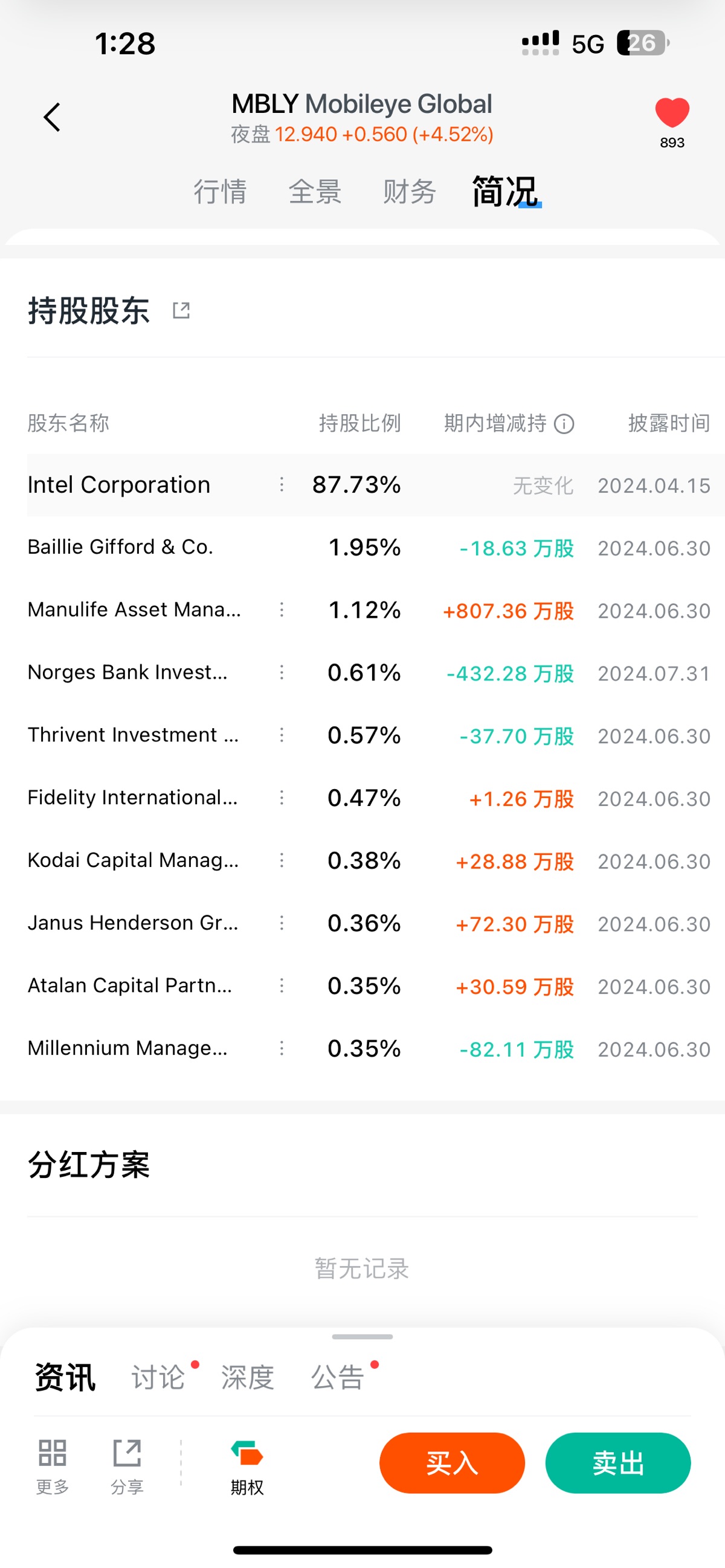Tap the bottom sheet drag handle
725x1568 pixels.
click(362, 1337)
